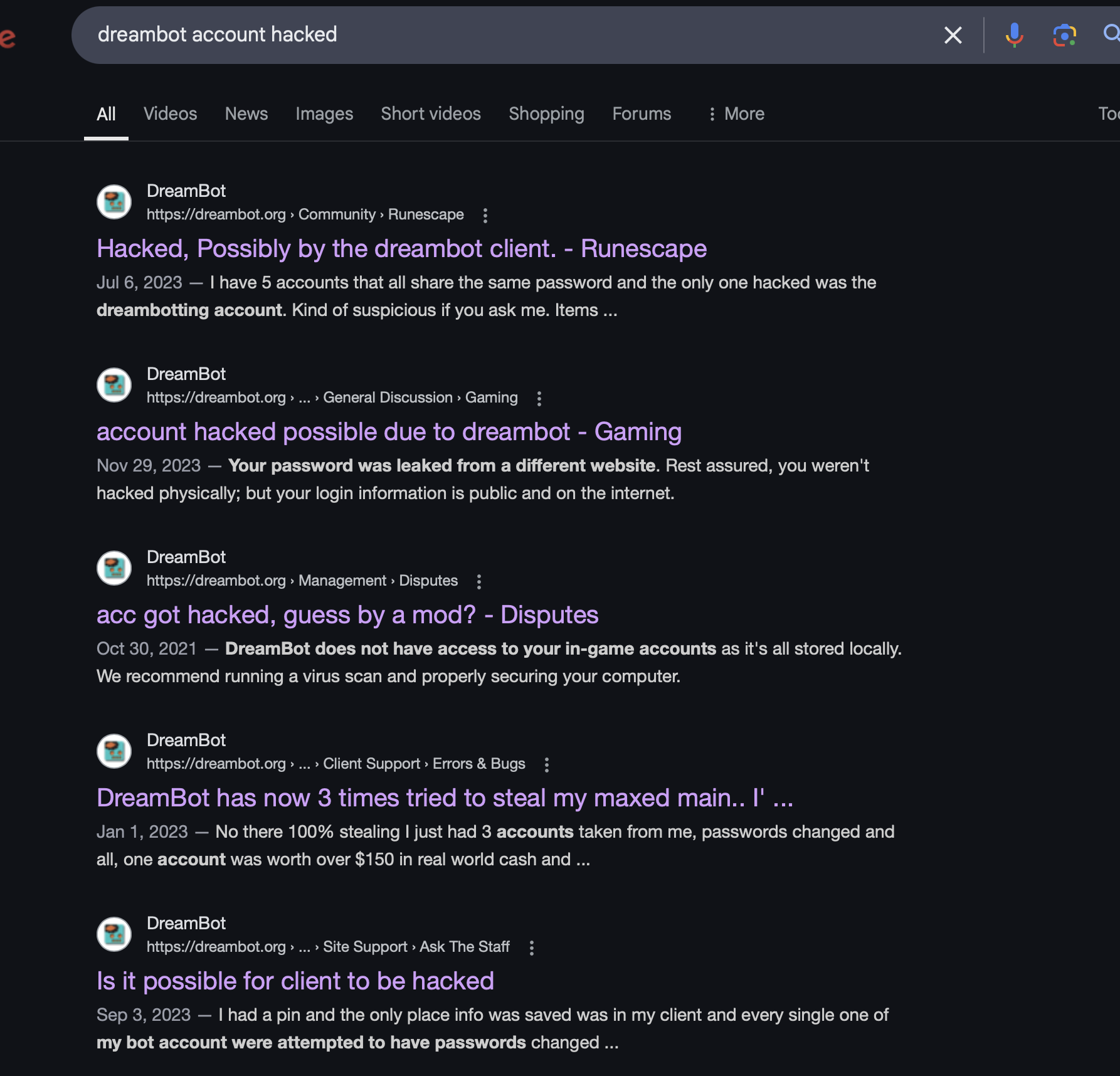Open "acc got hacked, guess by a mod?" link
Image resolution: width=1120 pixels, height=1076 pixels.
pyautogui.click(x=347, y=615)
